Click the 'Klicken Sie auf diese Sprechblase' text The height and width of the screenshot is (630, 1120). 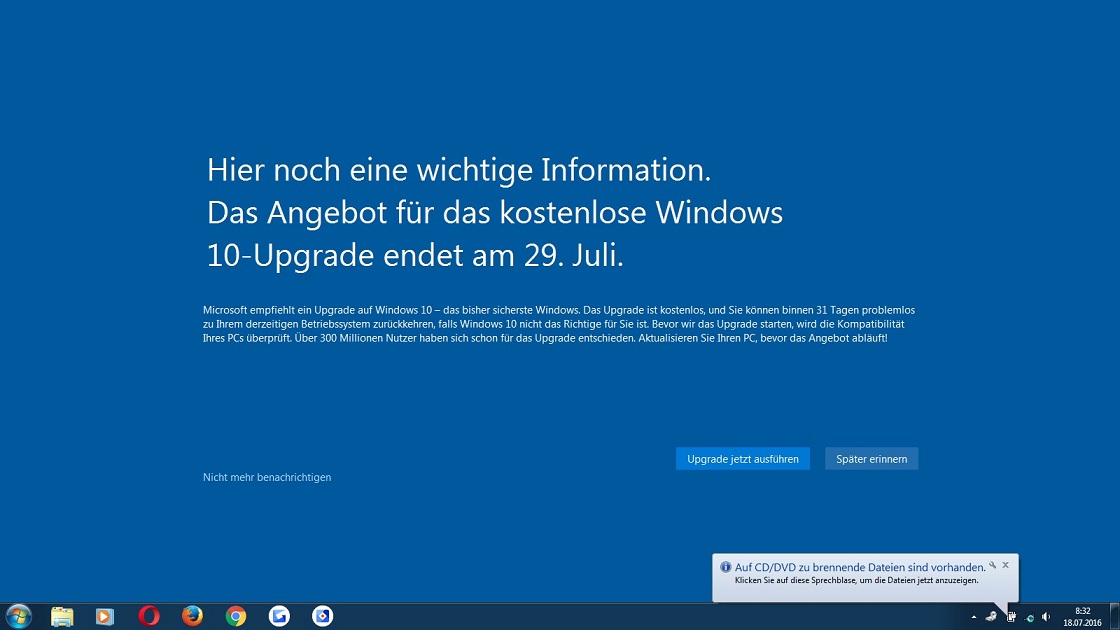tap(856, 581)
